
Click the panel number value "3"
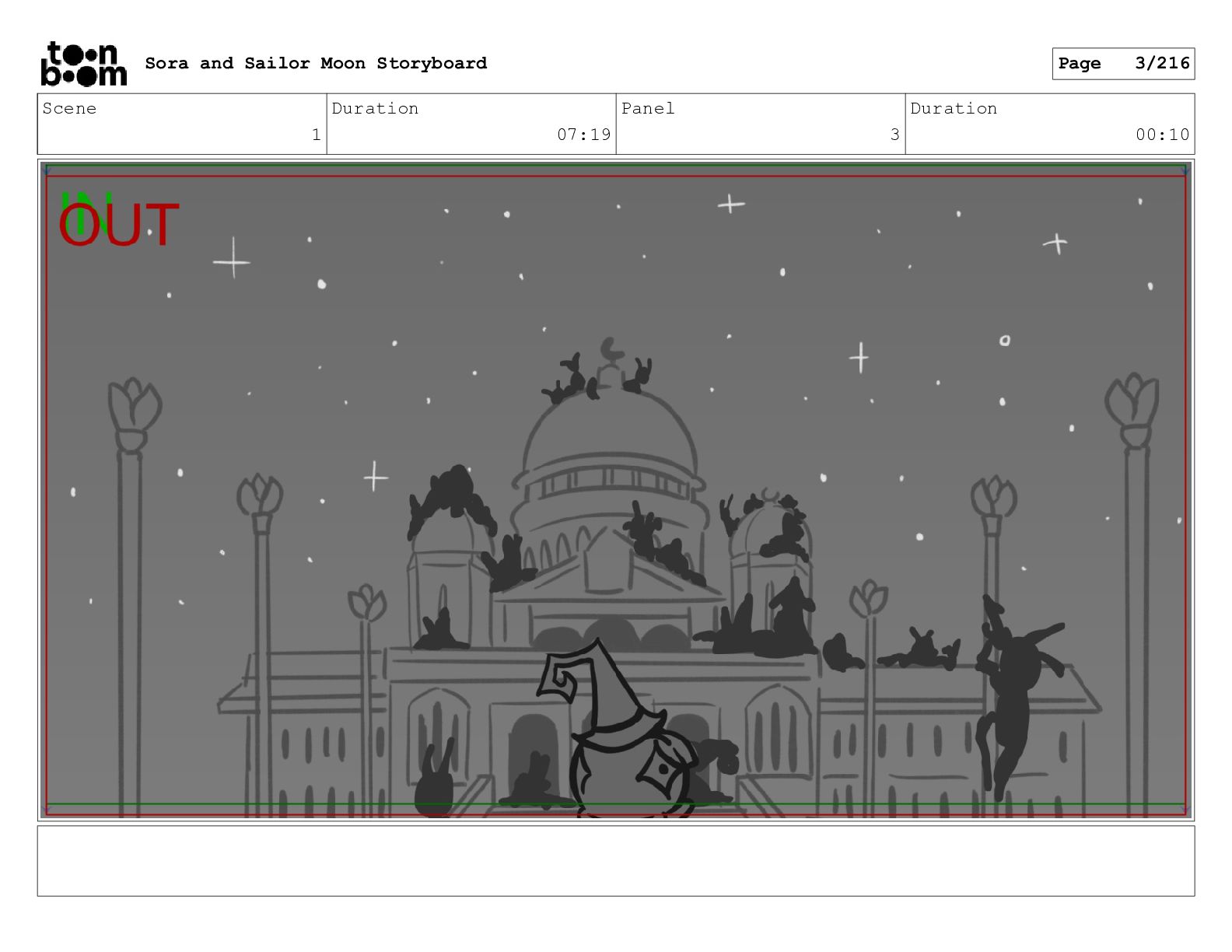pos(894,135)
